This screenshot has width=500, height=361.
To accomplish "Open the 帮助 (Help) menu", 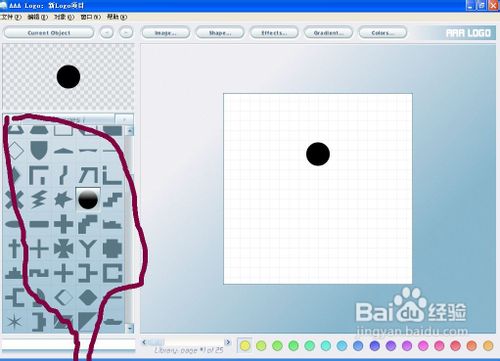I will coord(117,17).
